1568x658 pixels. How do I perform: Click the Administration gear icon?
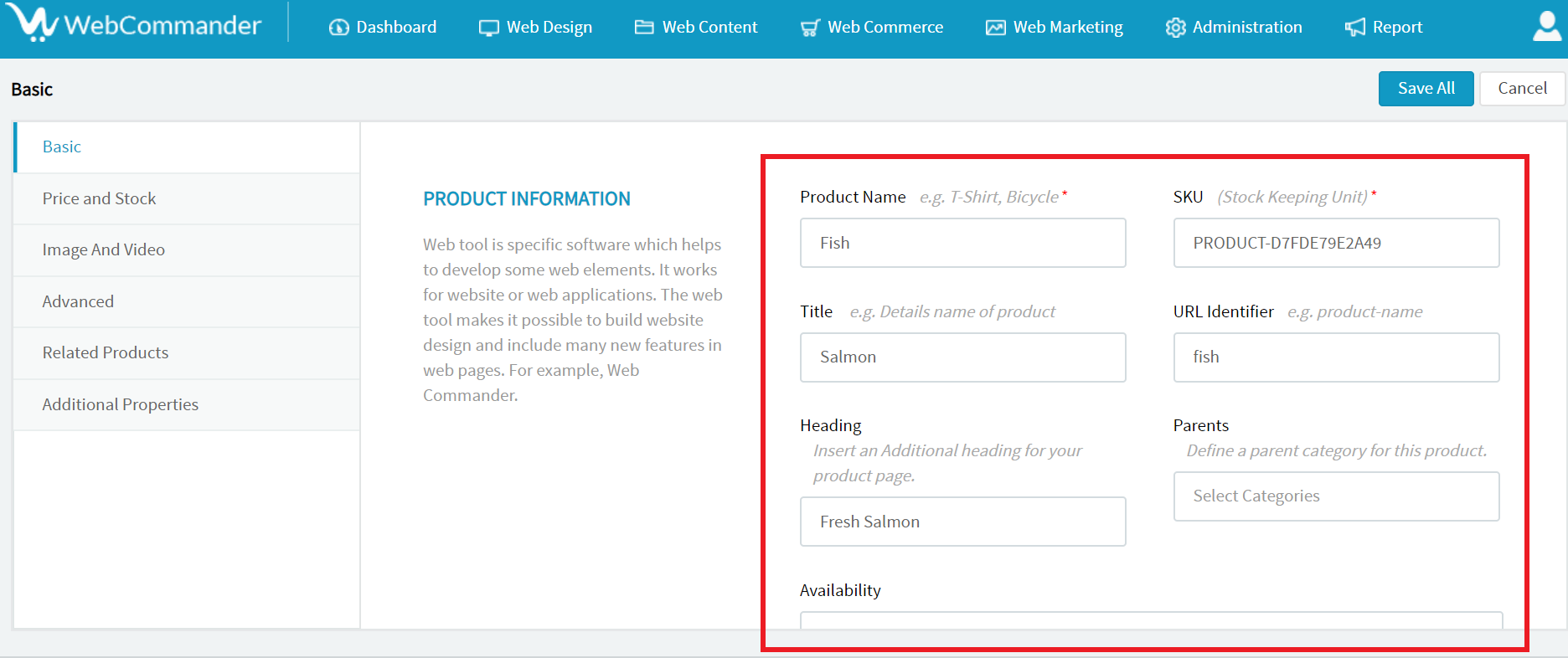(x=1175, y=28)
